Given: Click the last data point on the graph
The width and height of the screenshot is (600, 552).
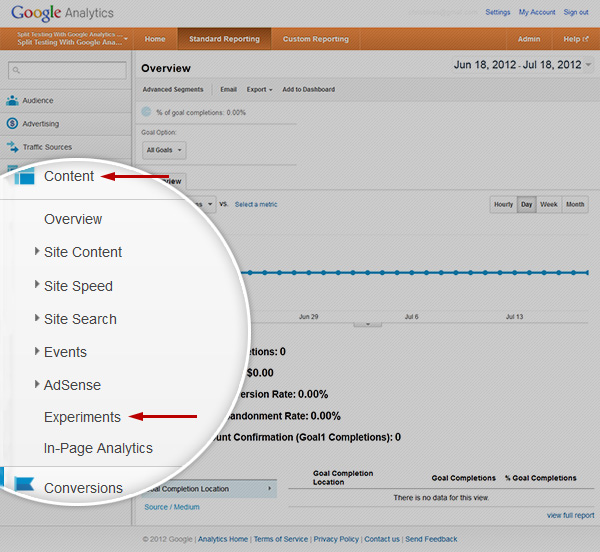Looking at the screenshot, I should tap(587, 273).
